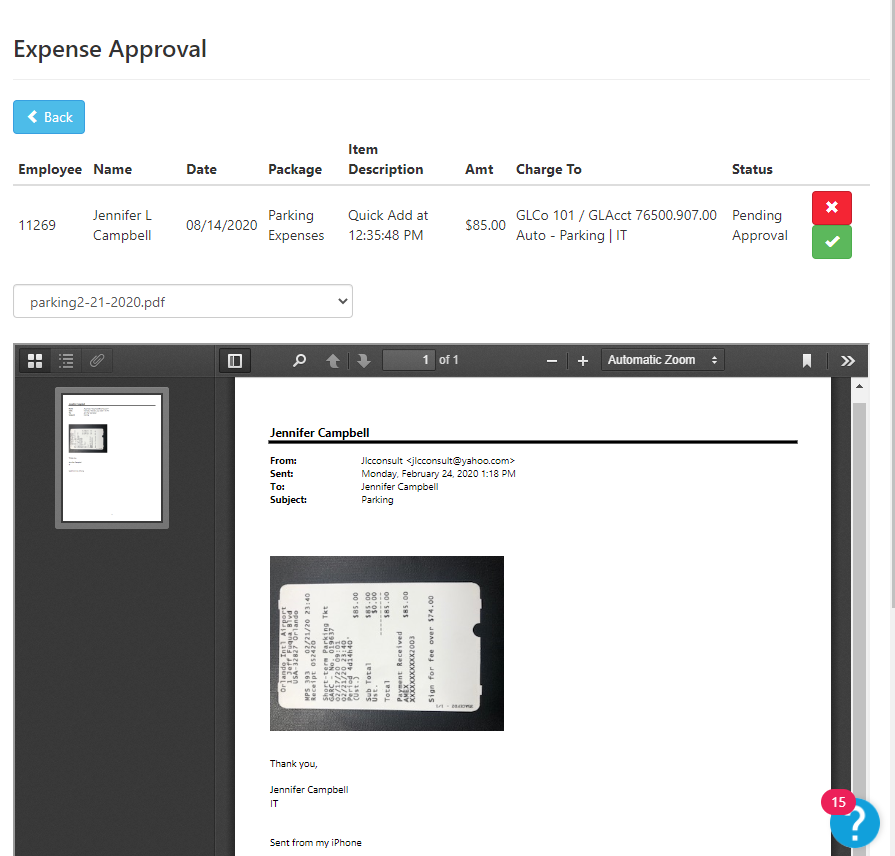The height and width of the screenshot is (856, 895).
Task: Click employee number 11269
Action: [37, 225]
